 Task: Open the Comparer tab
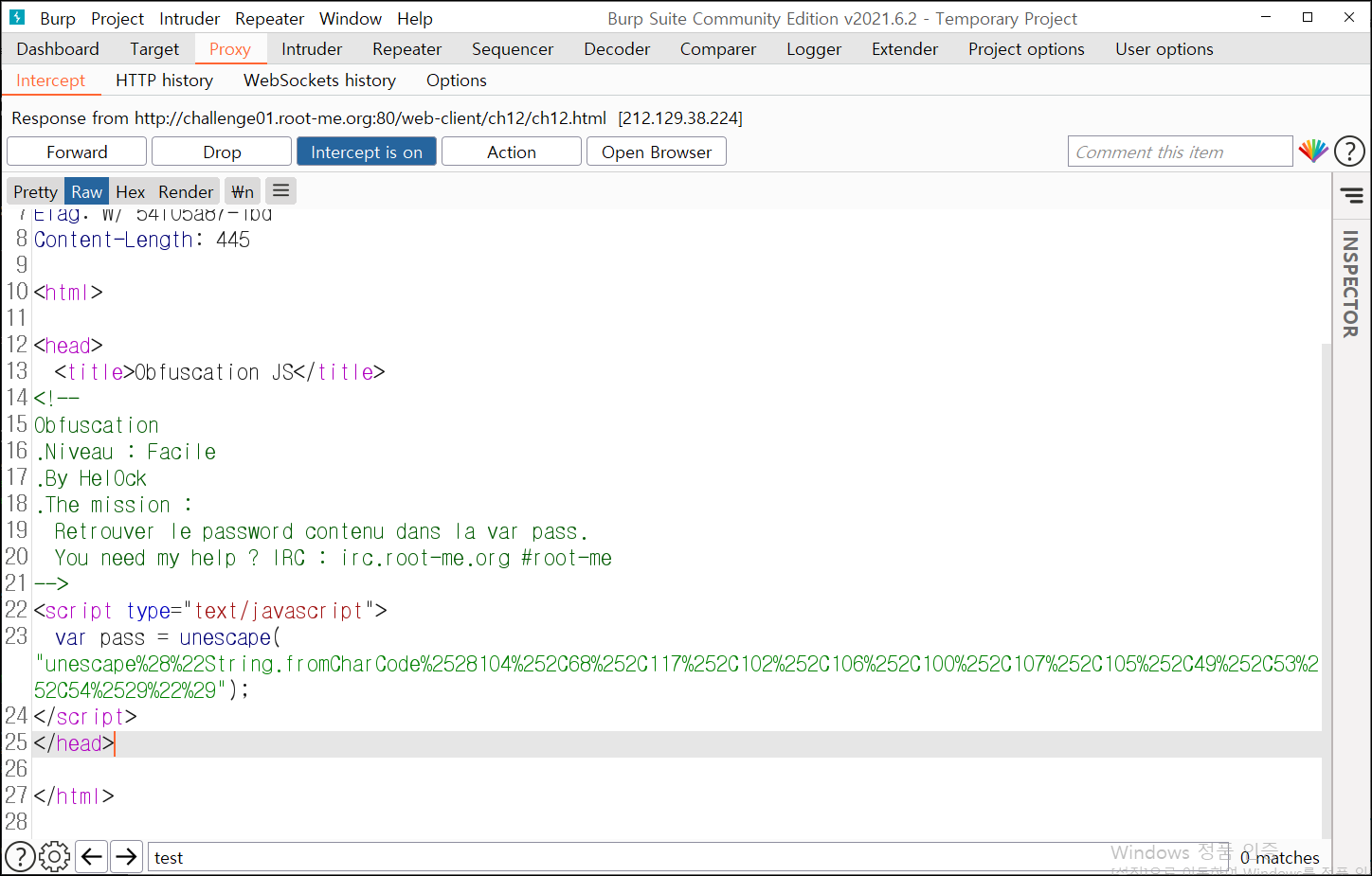[718, 49]
